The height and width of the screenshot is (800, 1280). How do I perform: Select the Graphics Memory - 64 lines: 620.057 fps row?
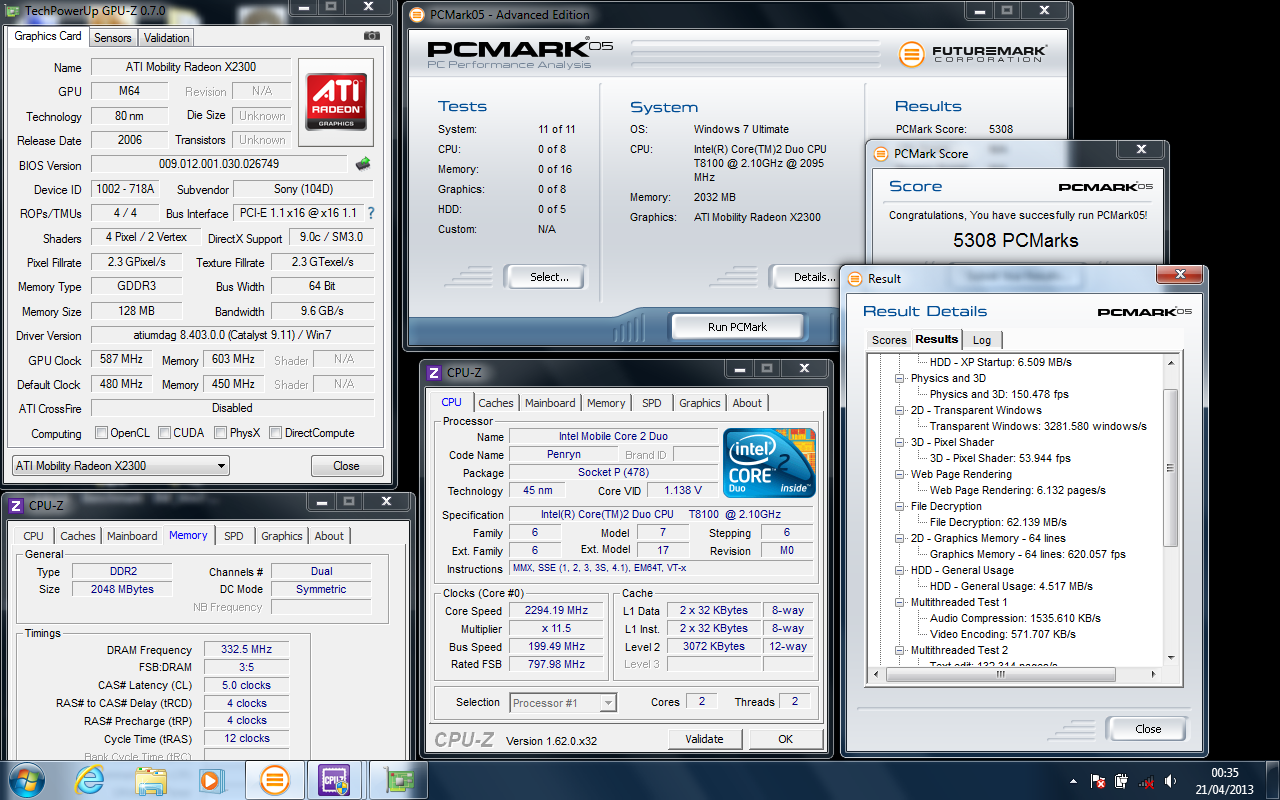click(x=1028, y=554)
